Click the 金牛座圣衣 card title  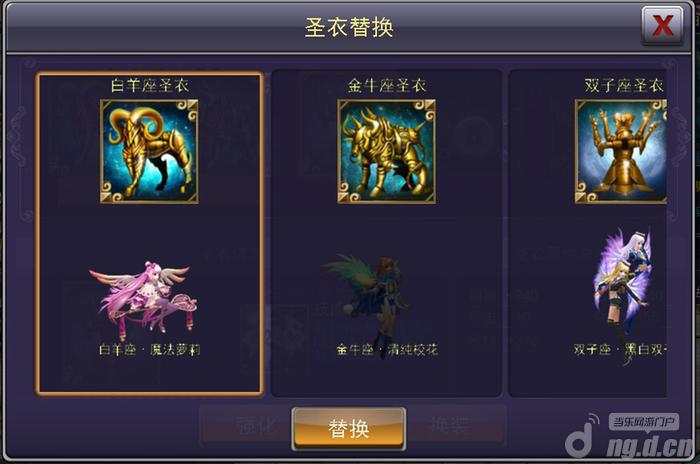387,85
